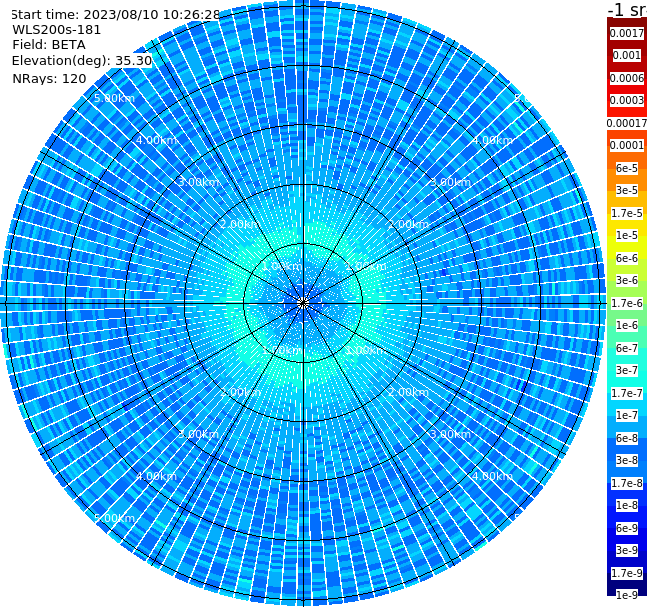Select the WLS200s-181 instrument name text
Screen dimensions: 647x607
click(57, 30)
